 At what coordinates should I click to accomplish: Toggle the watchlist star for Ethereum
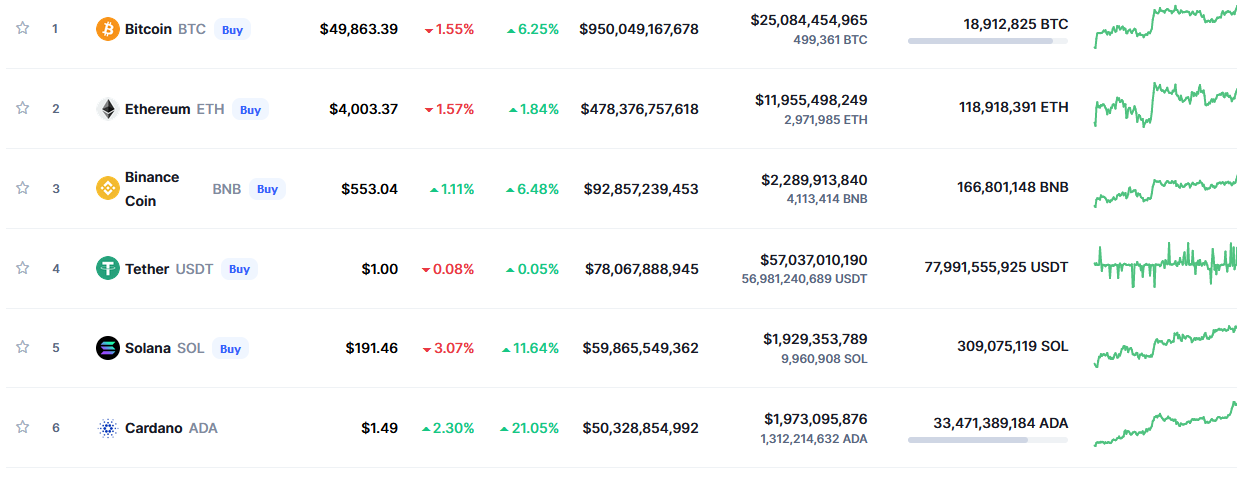tap(22, 108)
